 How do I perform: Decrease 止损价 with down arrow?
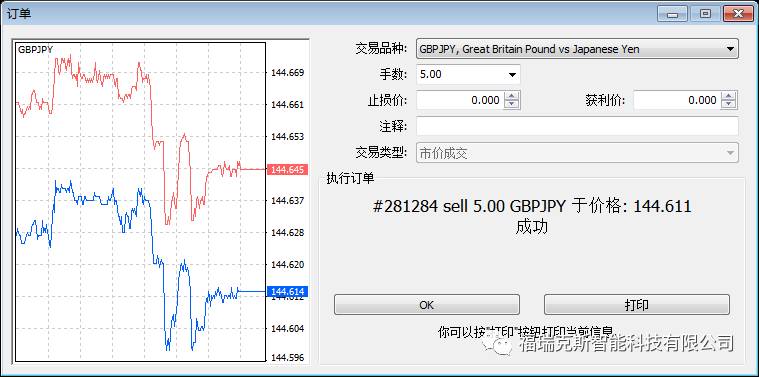pyautogui.click(x=512, y=105)
